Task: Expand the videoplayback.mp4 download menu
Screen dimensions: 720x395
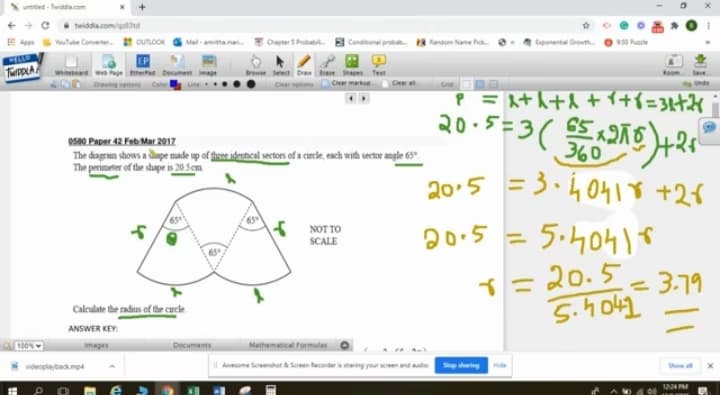Action: [x=112, y=366]
